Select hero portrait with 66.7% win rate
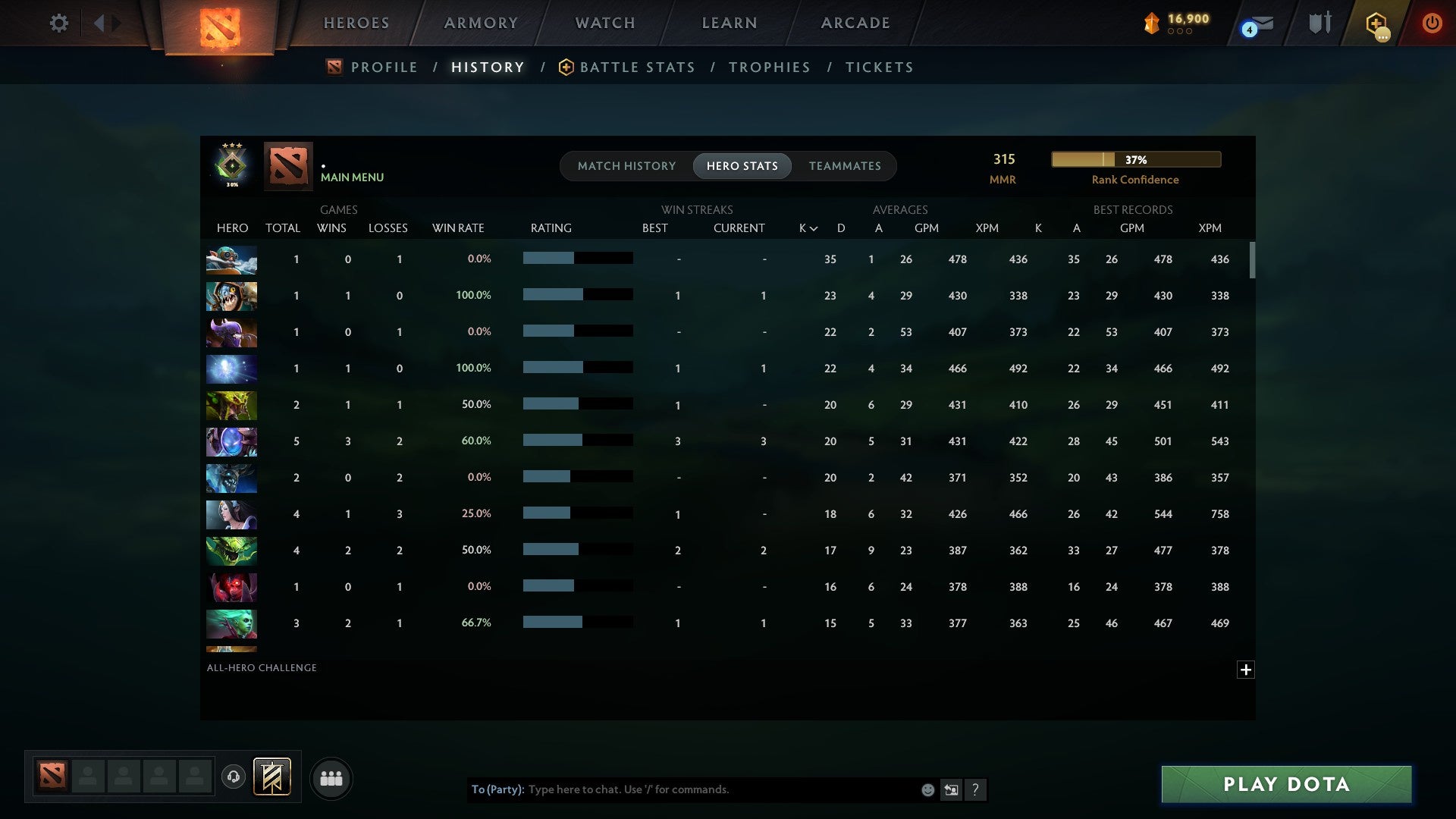1456x819 pixels. (231, 623)
